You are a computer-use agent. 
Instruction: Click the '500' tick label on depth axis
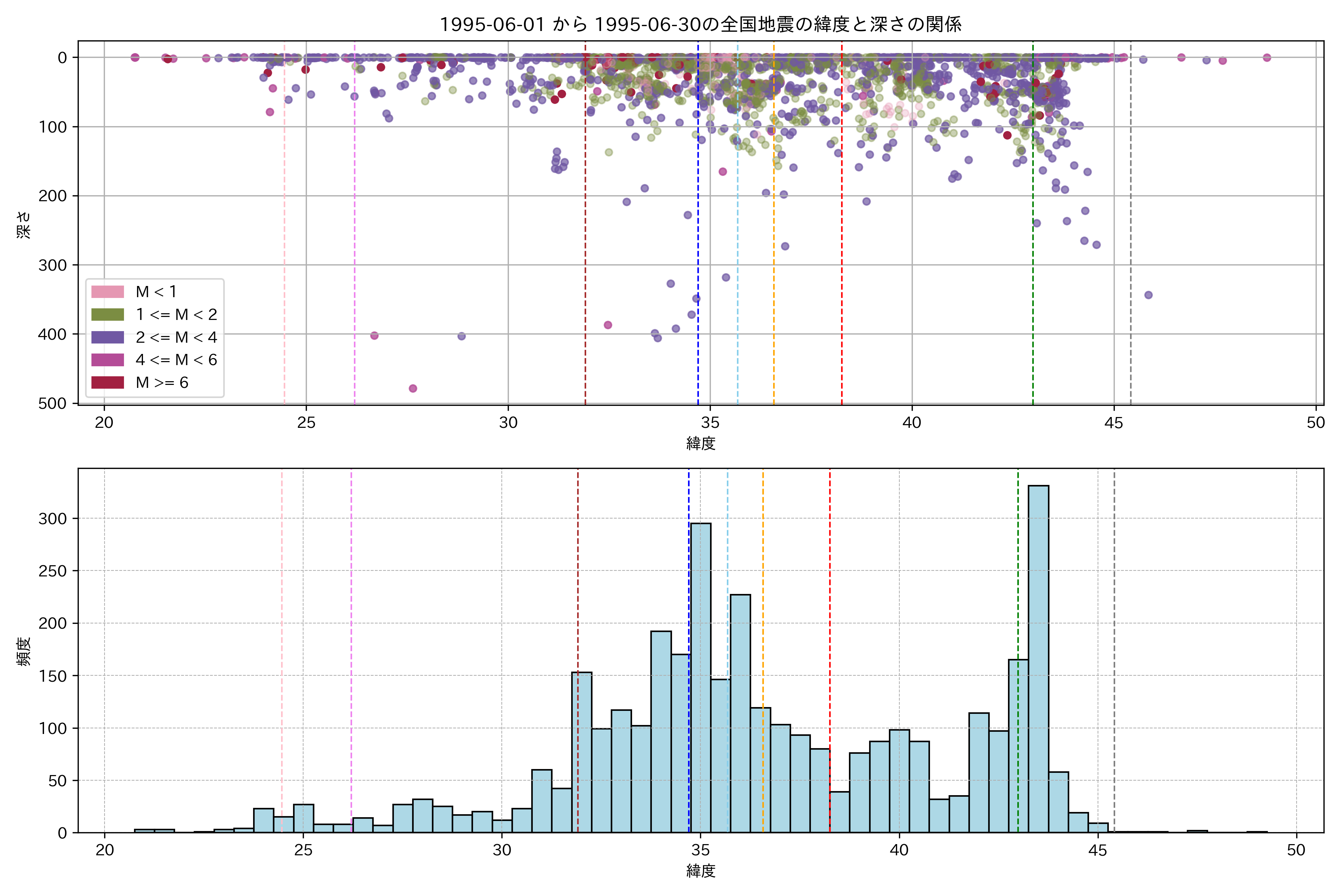[53, 404]
